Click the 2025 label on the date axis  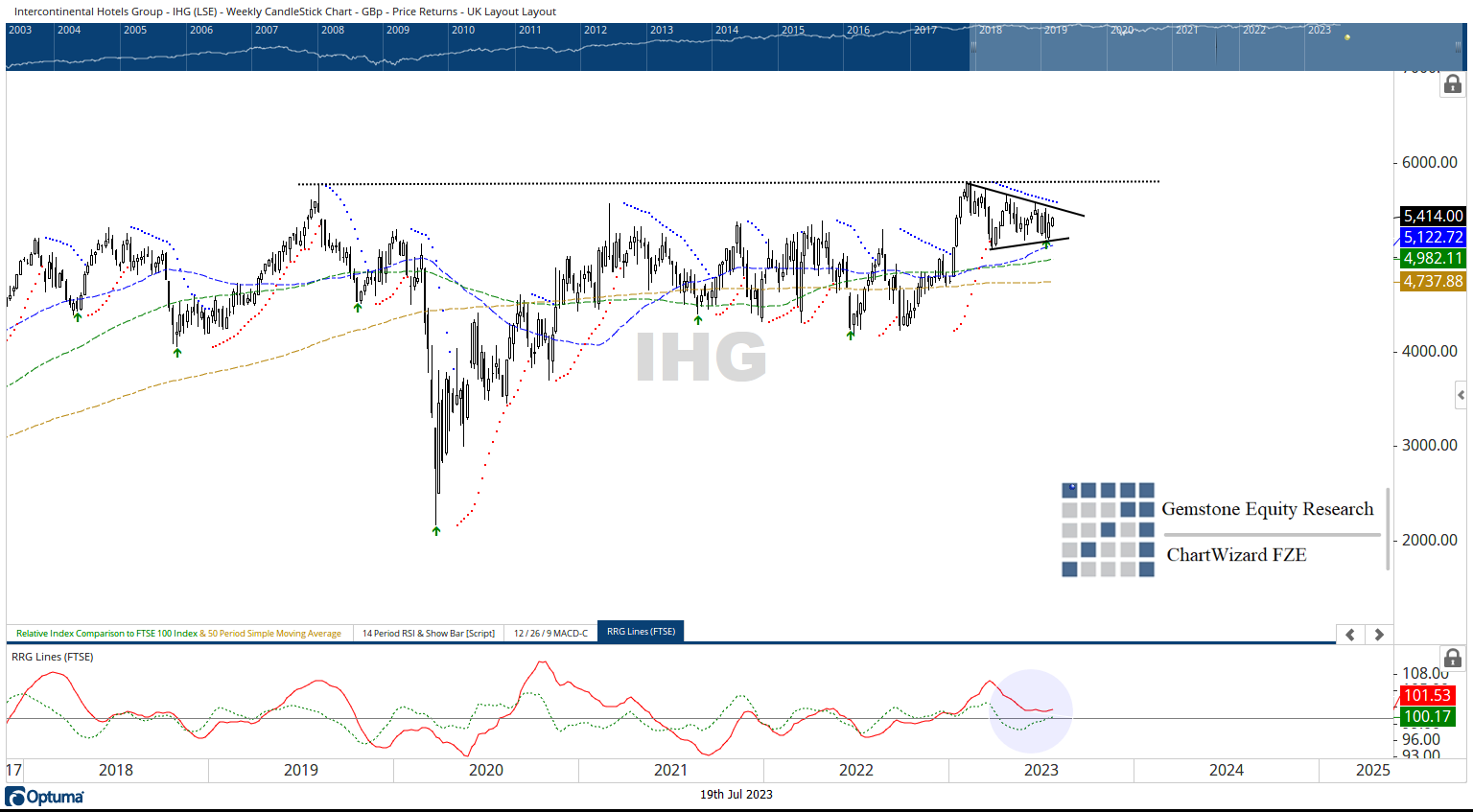click(1373, 770)
